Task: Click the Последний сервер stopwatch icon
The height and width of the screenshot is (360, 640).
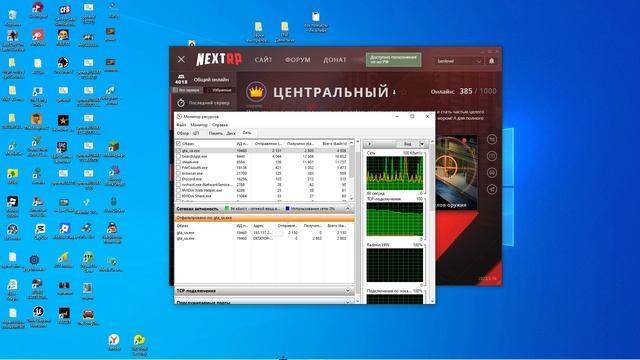Action: point(181,103)
